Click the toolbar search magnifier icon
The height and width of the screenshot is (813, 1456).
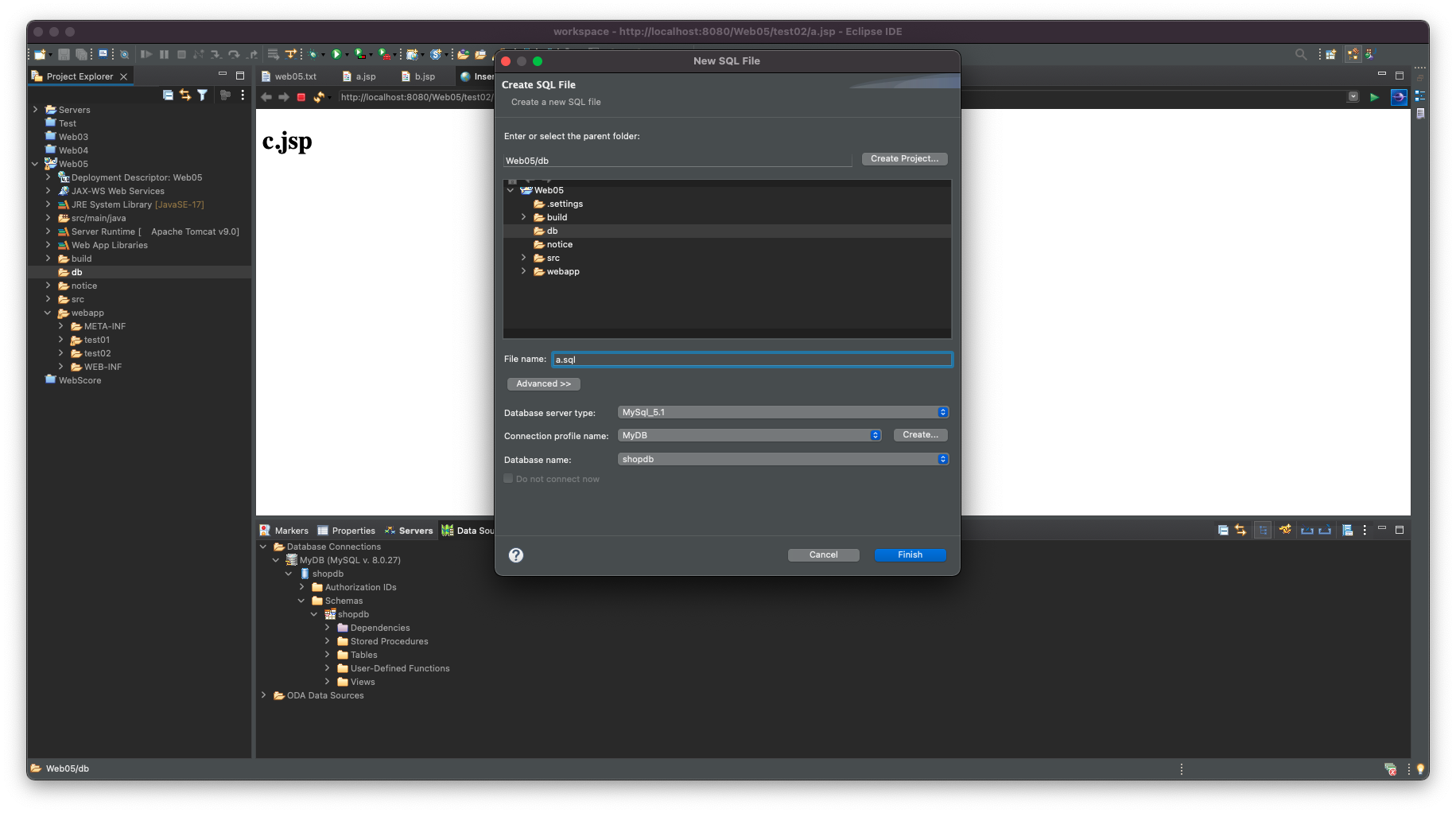point(1301,54)
